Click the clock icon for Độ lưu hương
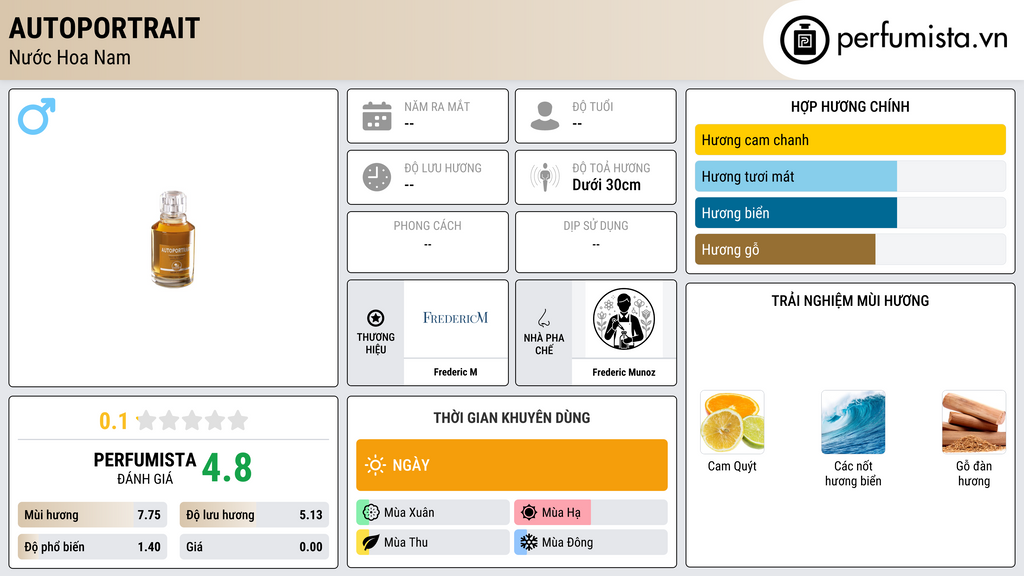Image resolution: width=1024 pixels, height=576 pixels. coord(377,177)
